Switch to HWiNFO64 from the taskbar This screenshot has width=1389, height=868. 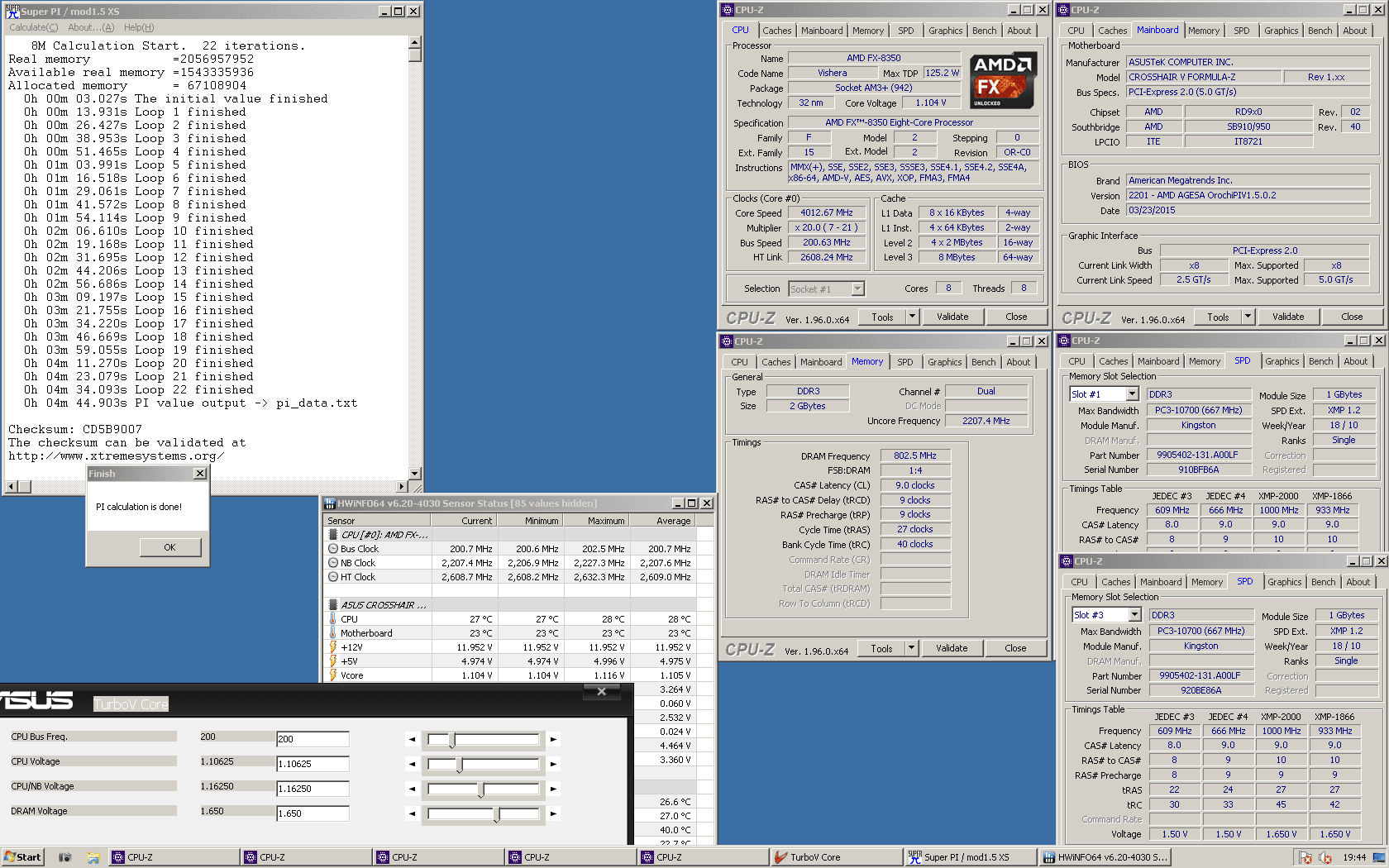coord(1104,857)
